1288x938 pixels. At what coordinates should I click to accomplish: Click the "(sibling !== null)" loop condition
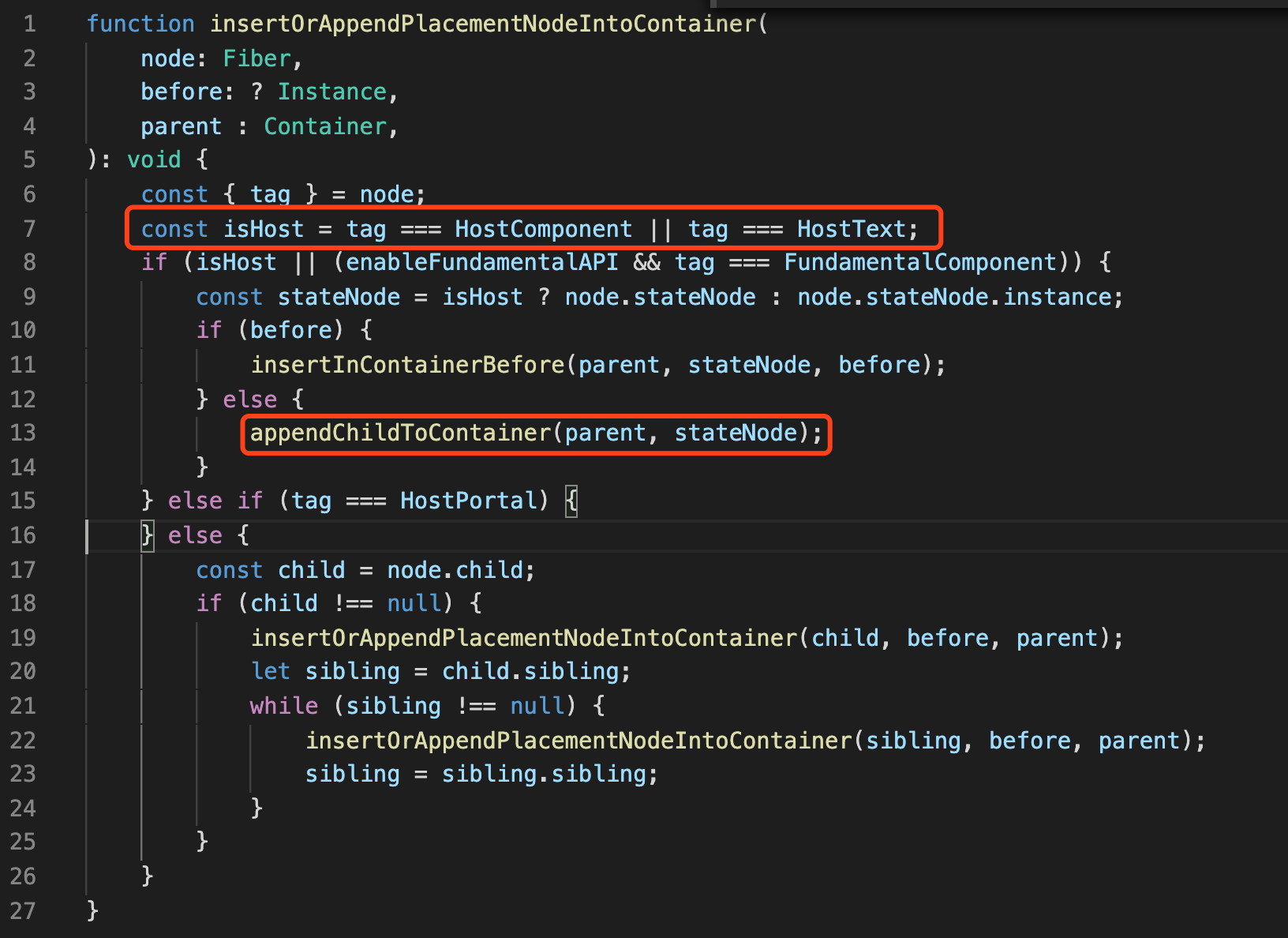(455, 706)
